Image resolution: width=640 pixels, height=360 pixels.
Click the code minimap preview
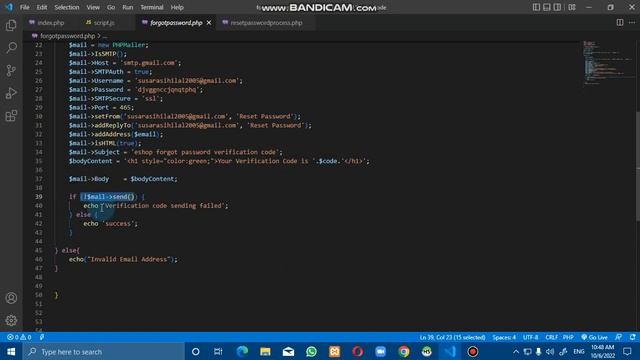coord(607,62)
